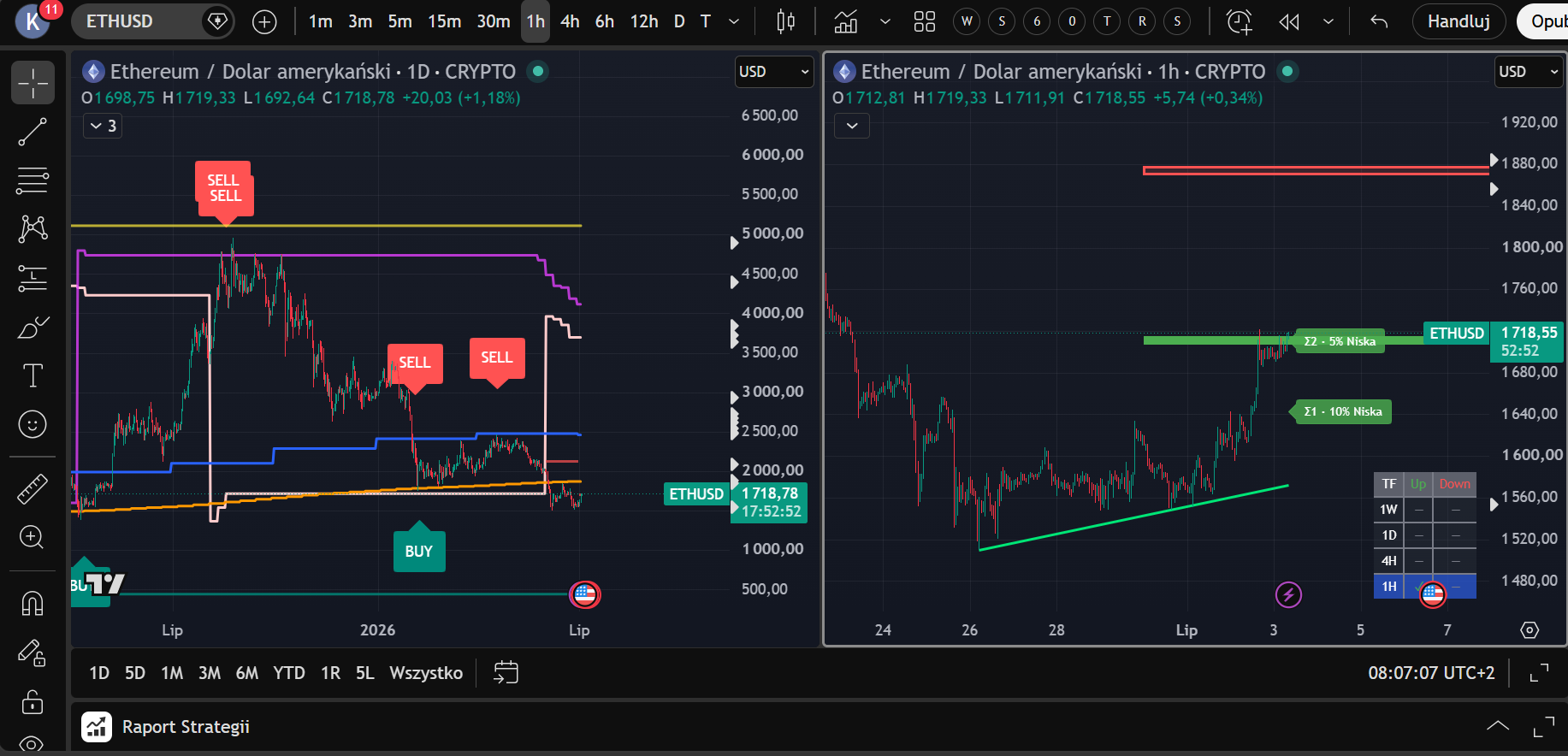Toggle the magnet snap mode
Screen dimensions: 1568x756
33,604
